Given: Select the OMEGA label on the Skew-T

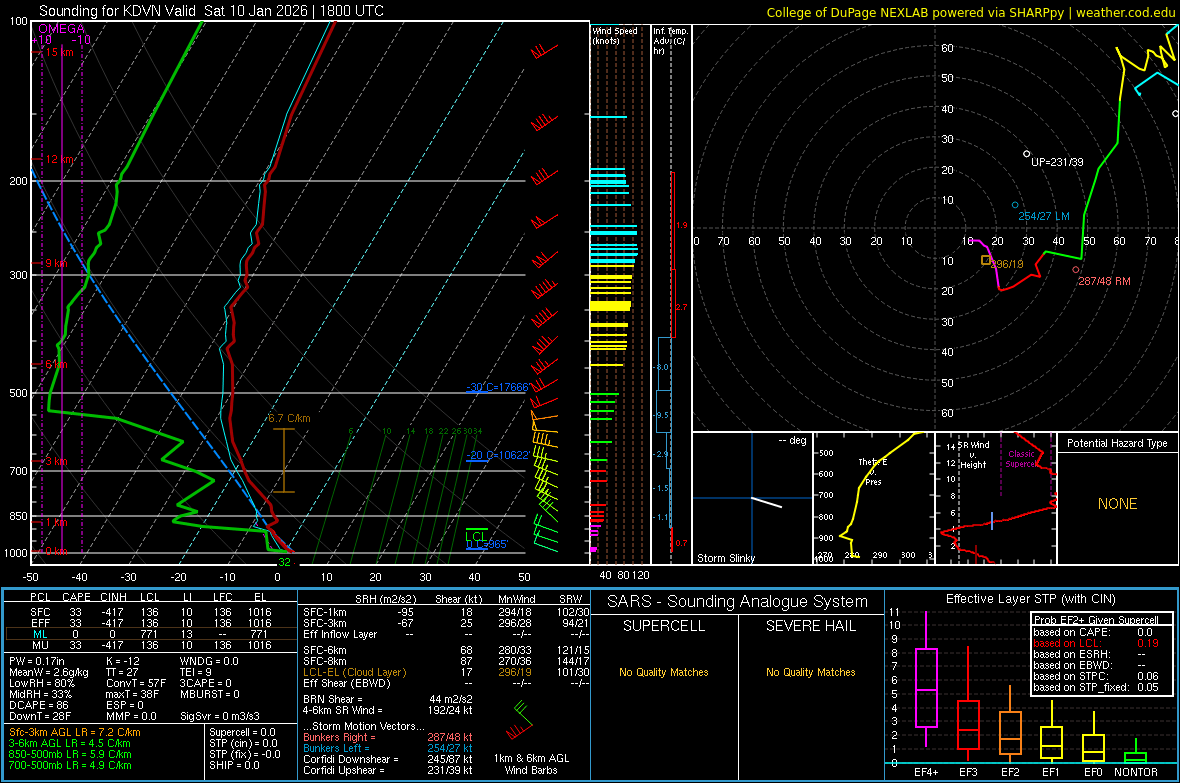Looking at the screenshot, I should tap(62, 29).
